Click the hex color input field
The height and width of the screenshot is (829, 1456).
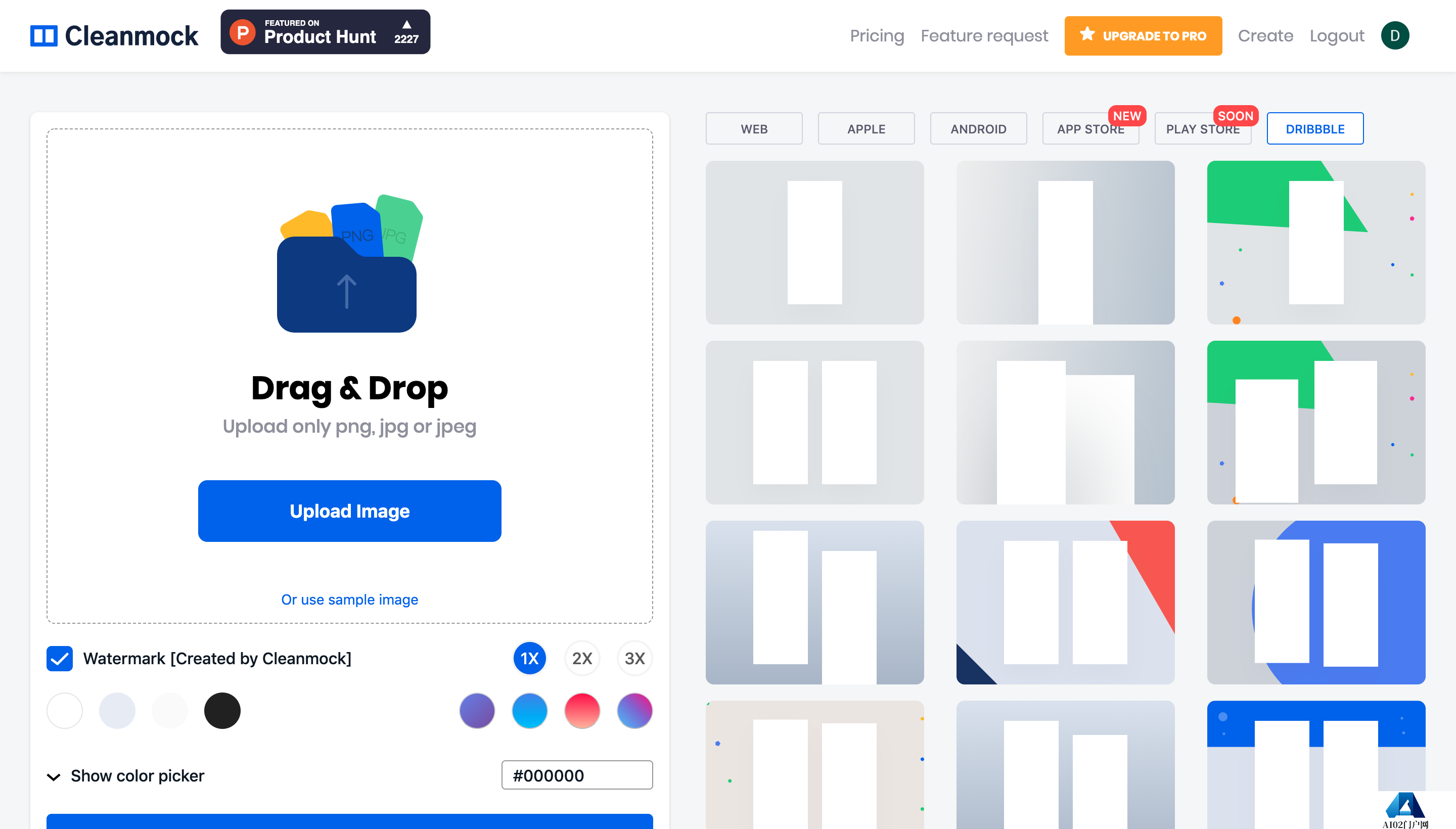pyautogui.click(x=577, y=775)
